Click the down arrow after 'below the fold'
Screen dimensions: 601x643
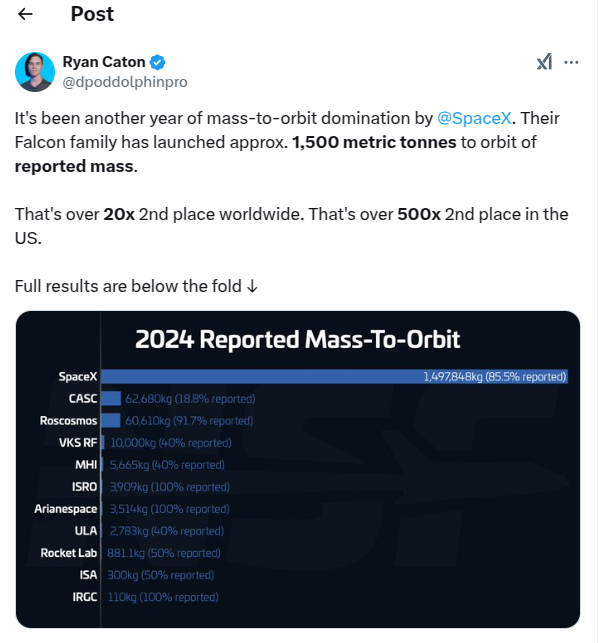[253, 287]
